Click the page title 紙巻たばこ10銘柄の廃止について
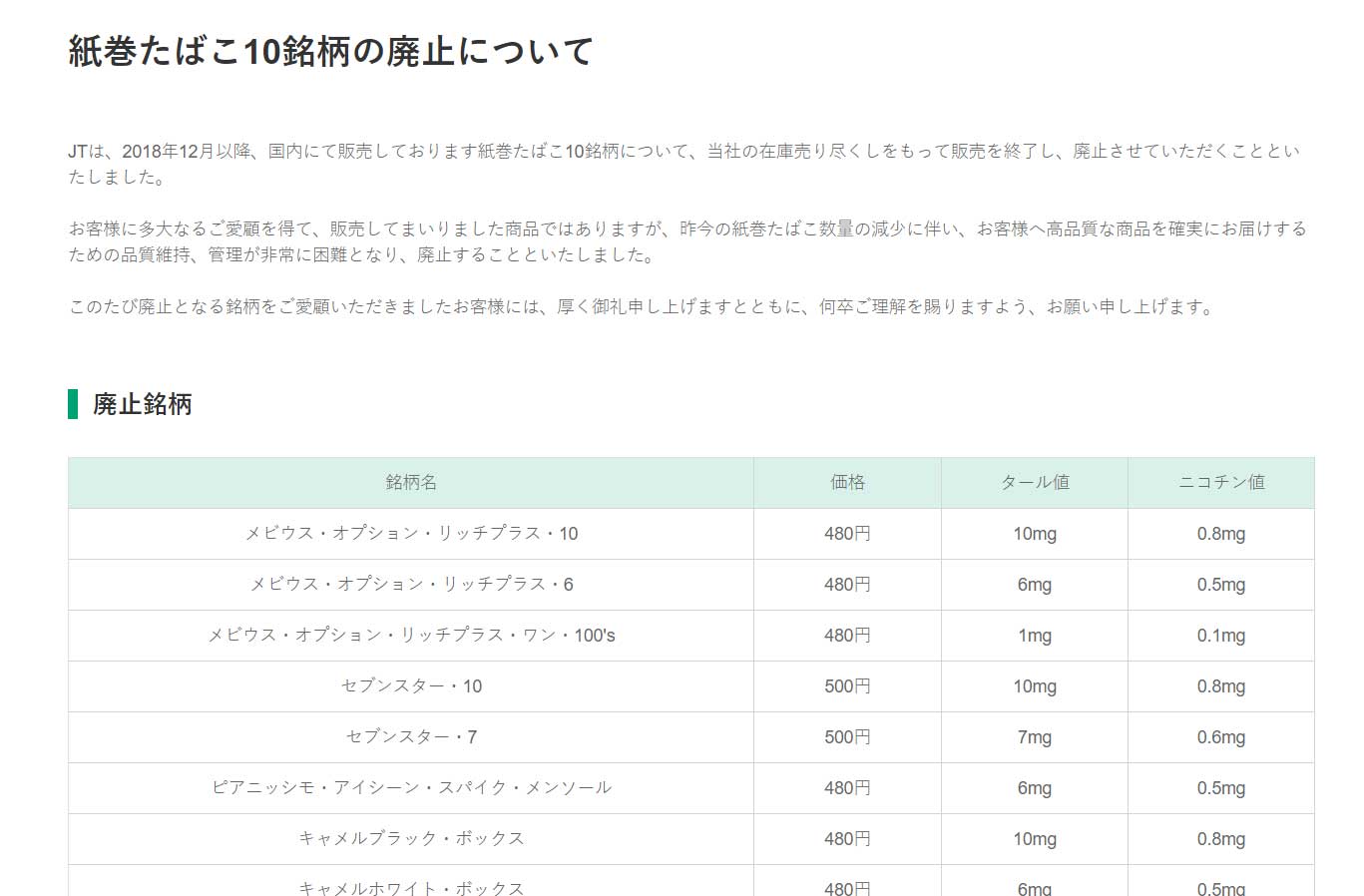This screenshot has height=896, width=1364. click(331, 51)
